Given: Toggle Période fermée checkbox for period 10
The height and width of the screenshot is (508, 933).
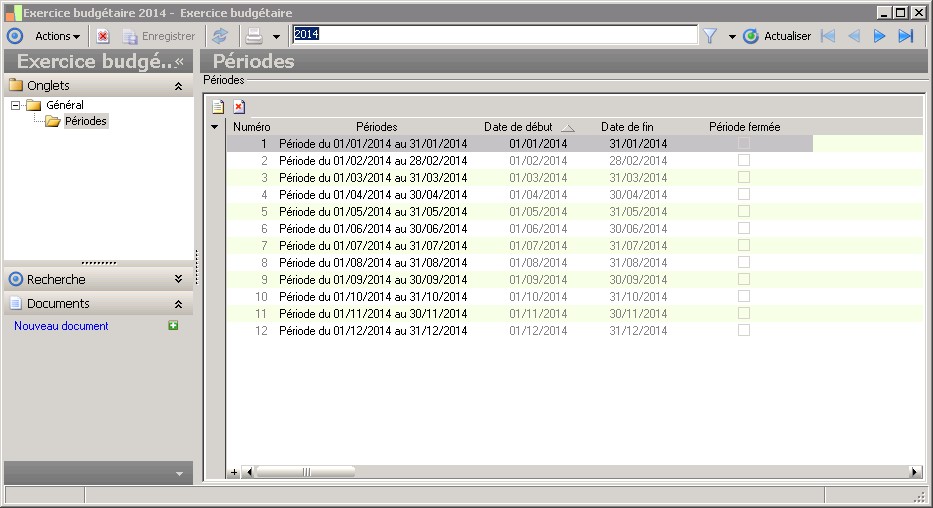Looking at the screenshot, I should tap(744, 296).
